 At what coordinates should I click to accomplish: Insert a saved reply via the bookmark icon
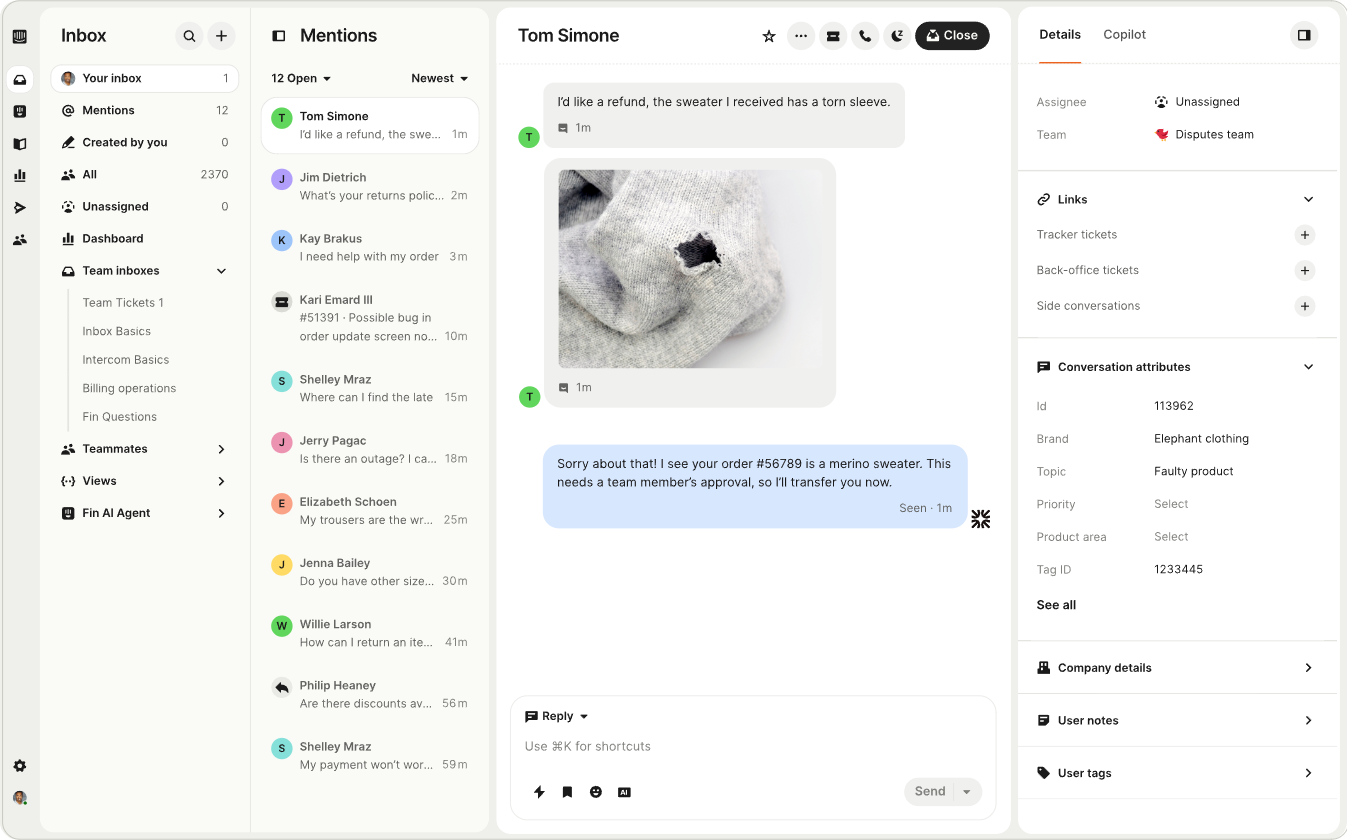click(568, 791)
